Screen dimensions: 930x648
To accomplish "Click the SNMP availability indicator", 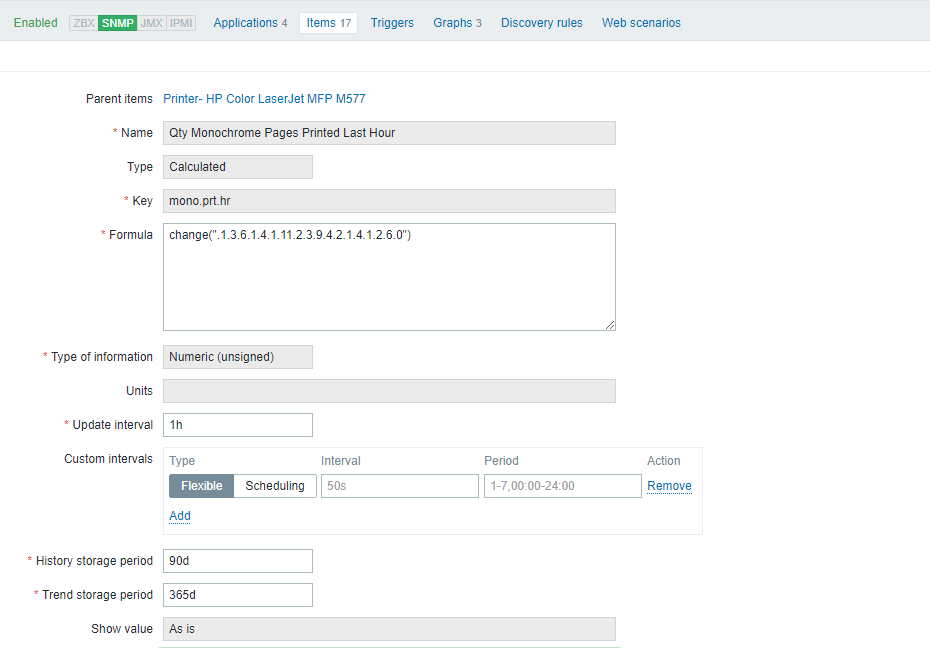I will [x=117, y=22].
